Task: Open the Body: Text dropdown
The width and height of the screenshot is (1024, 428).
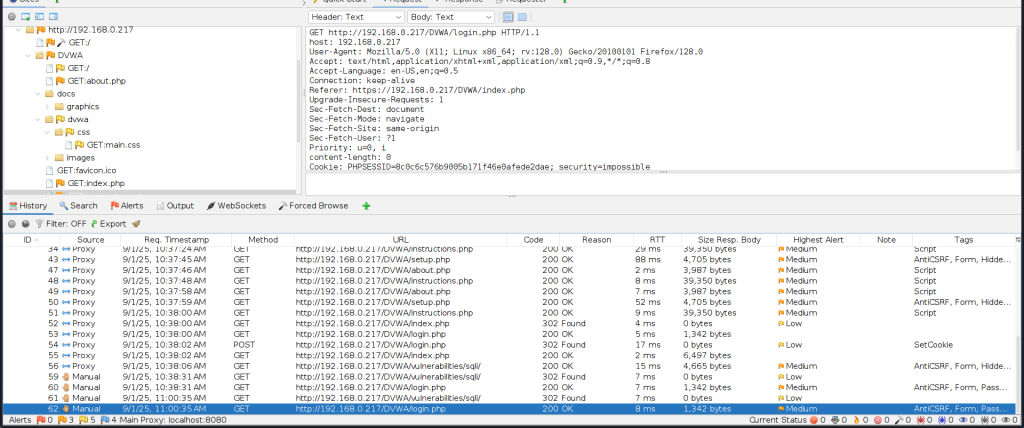Action: point(451,17)
